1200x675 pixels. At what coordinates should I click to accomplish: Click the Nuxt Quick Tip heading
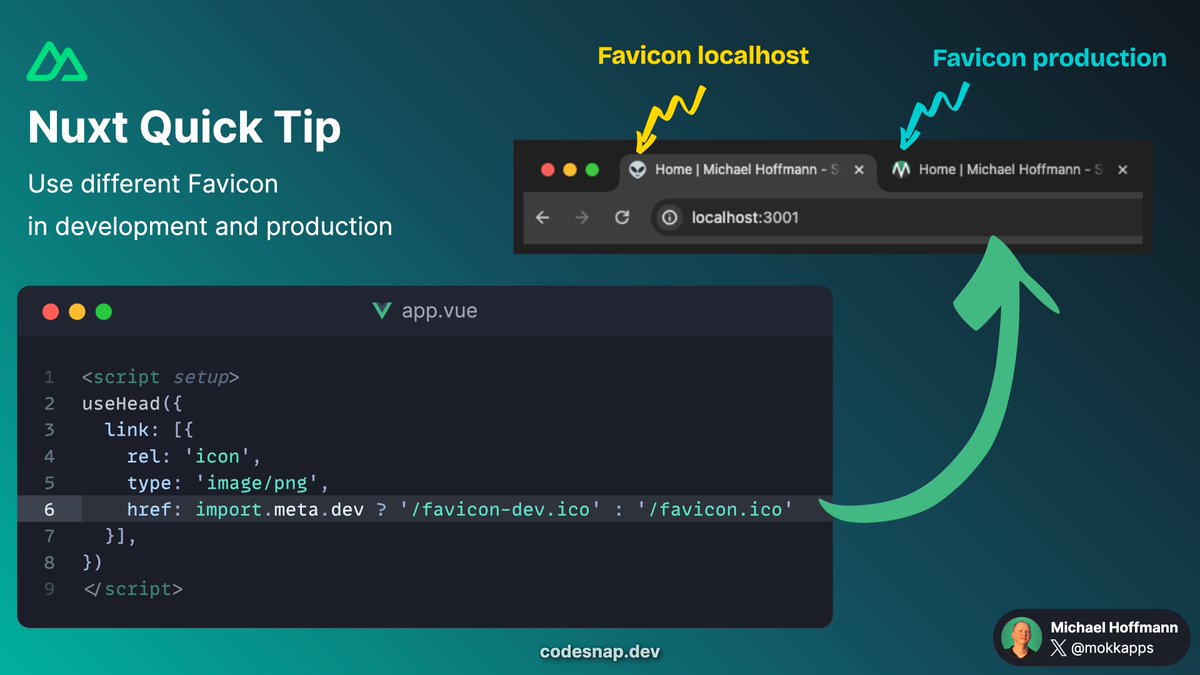(184, 128)
